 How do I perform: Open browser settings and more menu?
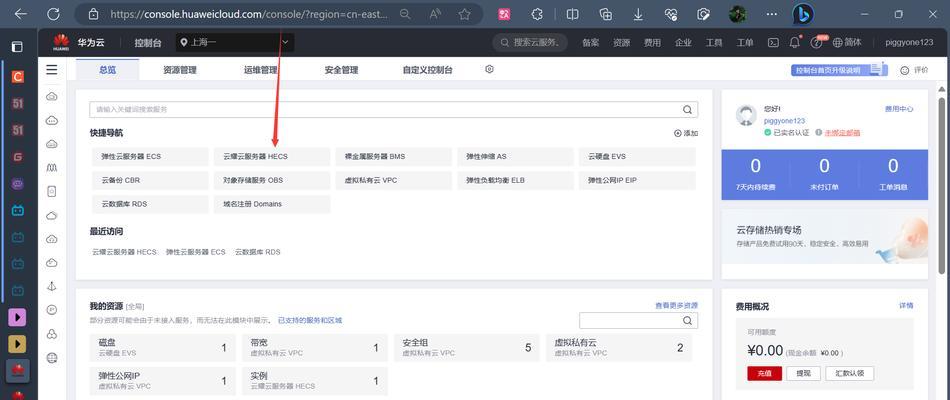771,14
